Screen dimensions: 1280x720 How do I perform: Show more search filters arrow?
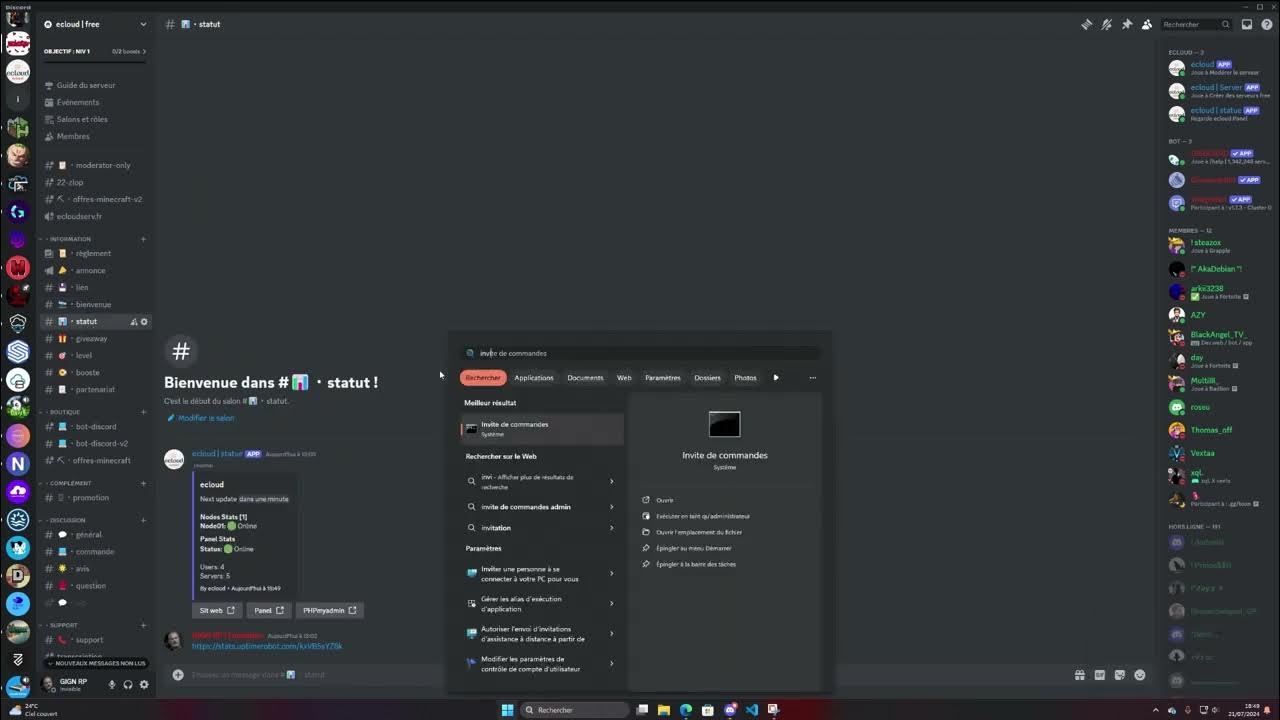(x=776, y=378)
